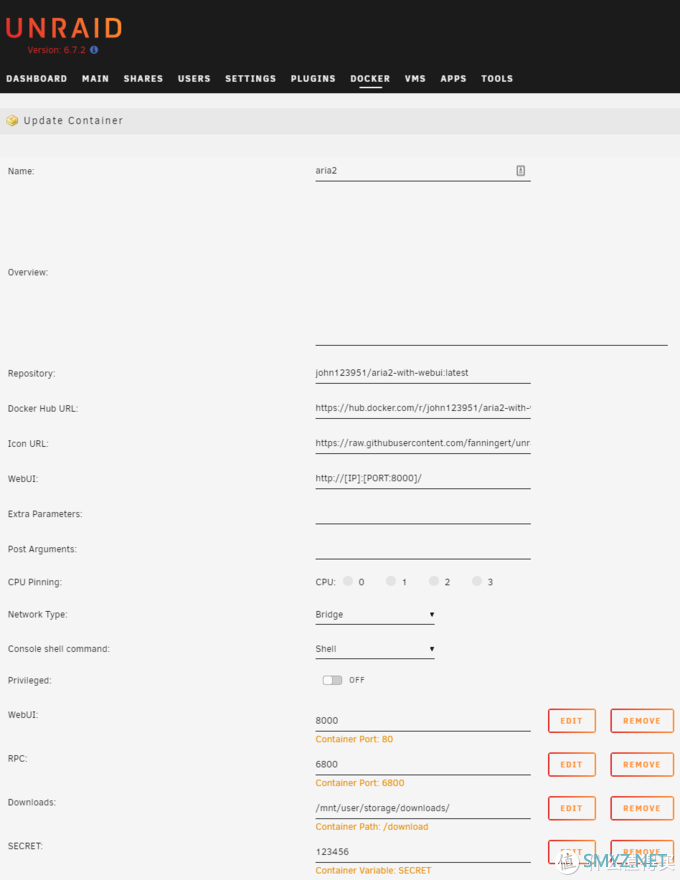Click the Network Type label
This screenshot has width=680, height=880.
click(38, 615)
